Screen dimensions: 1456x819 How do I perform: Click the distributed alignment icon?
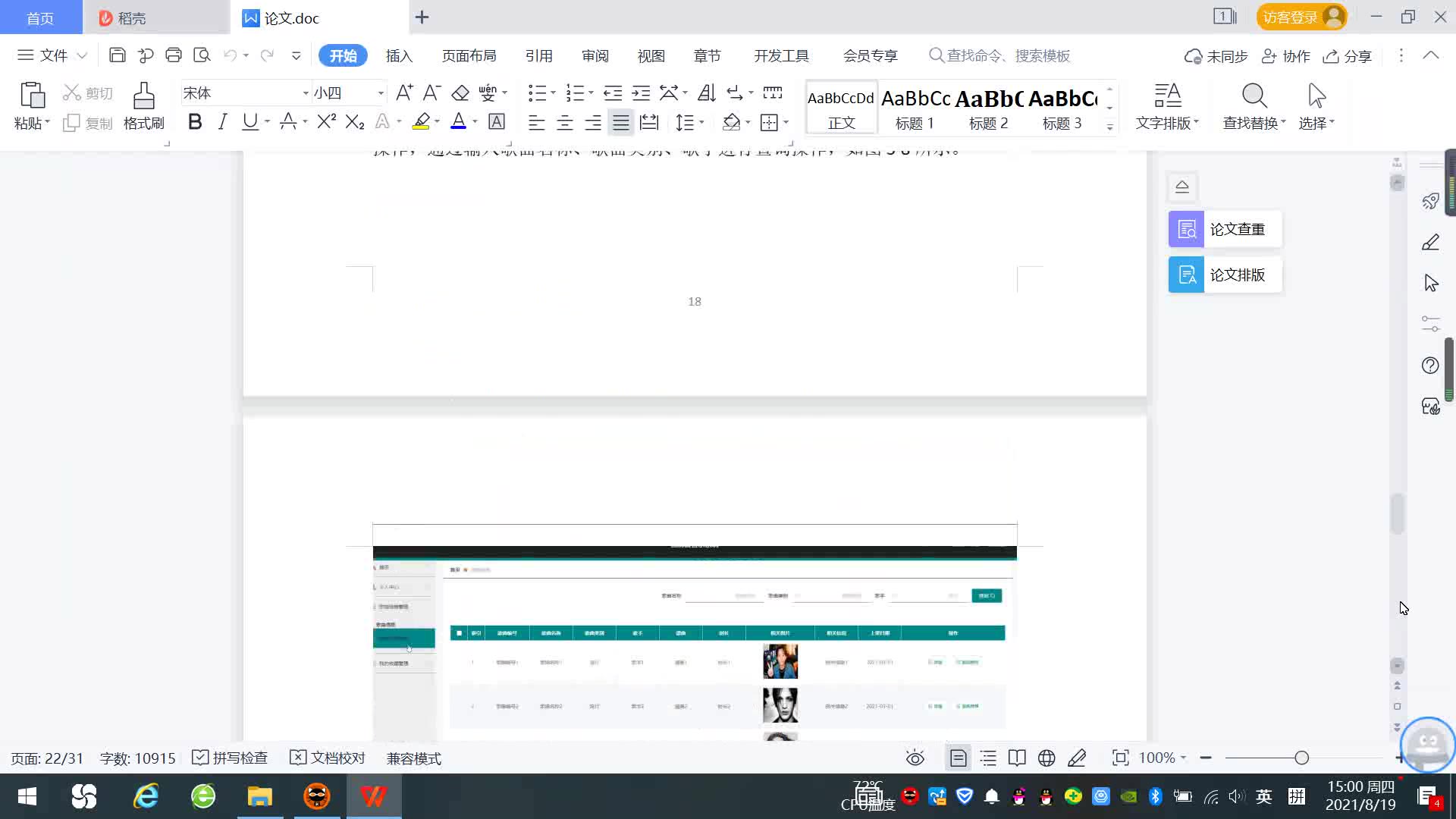tap(649, 122)
